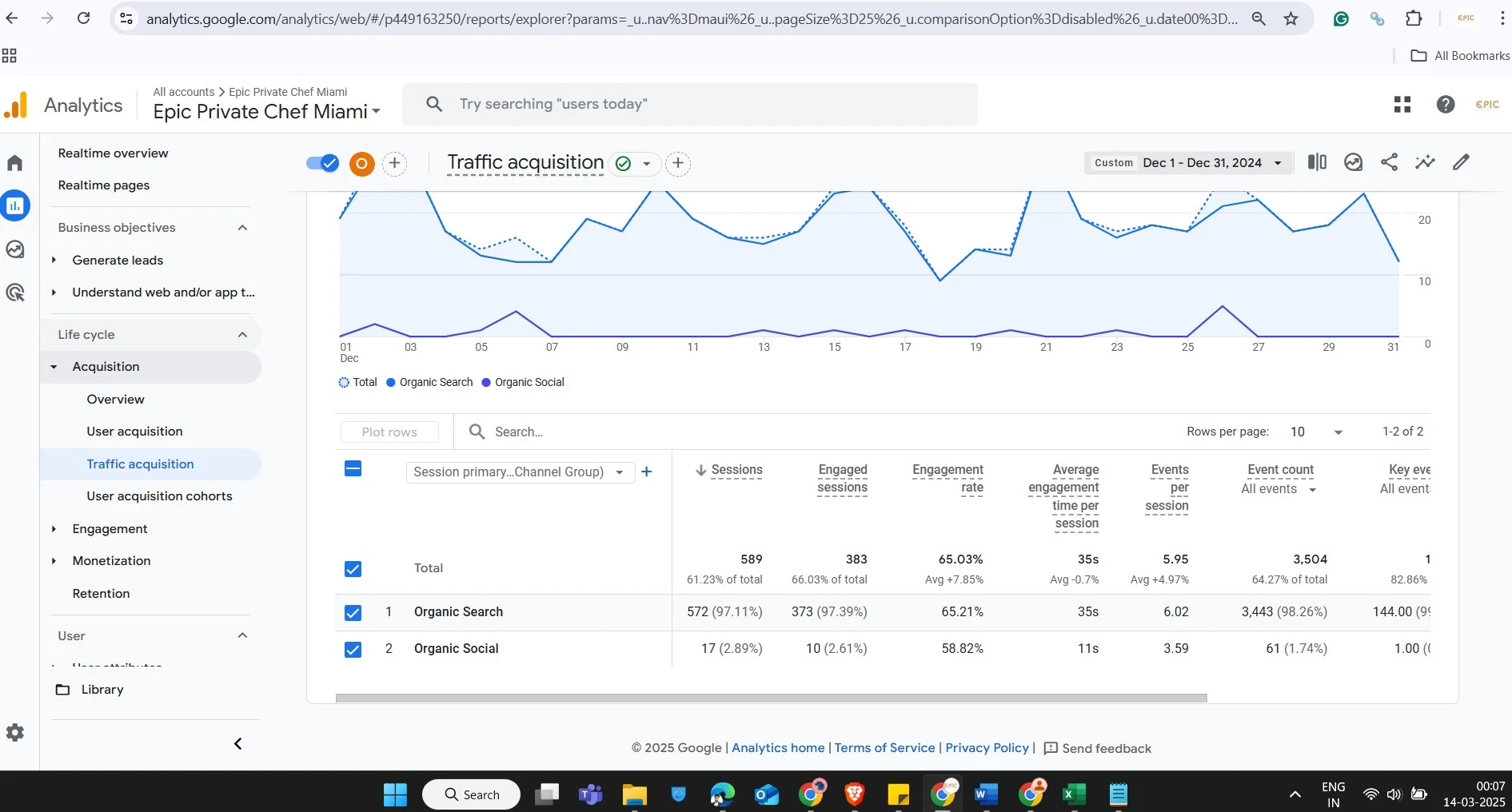This screenshot has height=812, width=1512.
Task: Toggle the comparison switch beside the report title
Action: pos(323,163)
